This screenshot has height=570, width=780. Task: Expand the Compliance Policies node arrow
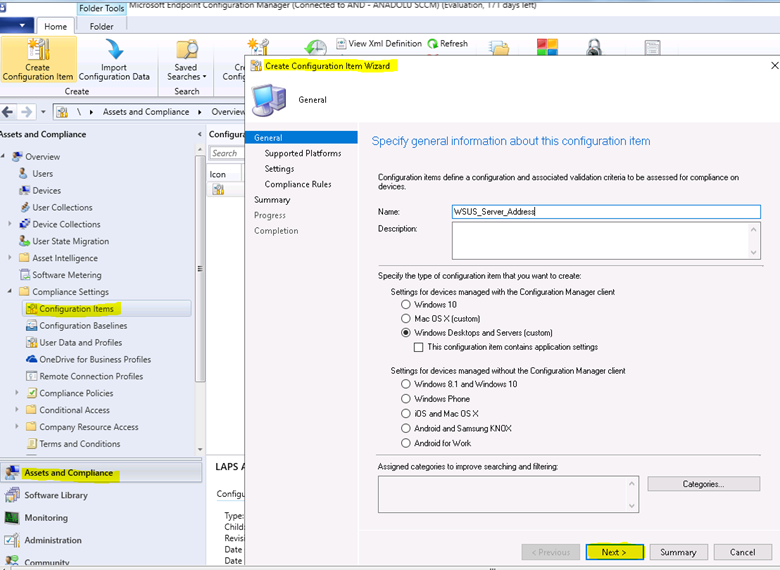16,393
